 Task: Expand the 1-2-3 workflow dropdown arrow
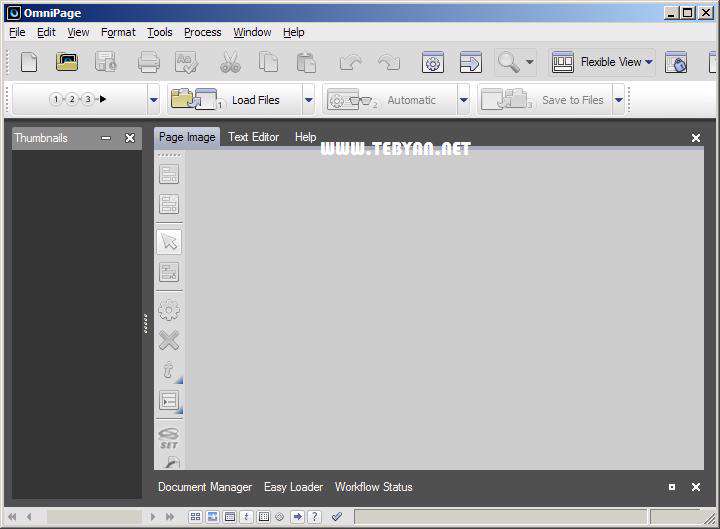(x=153, y=100)
